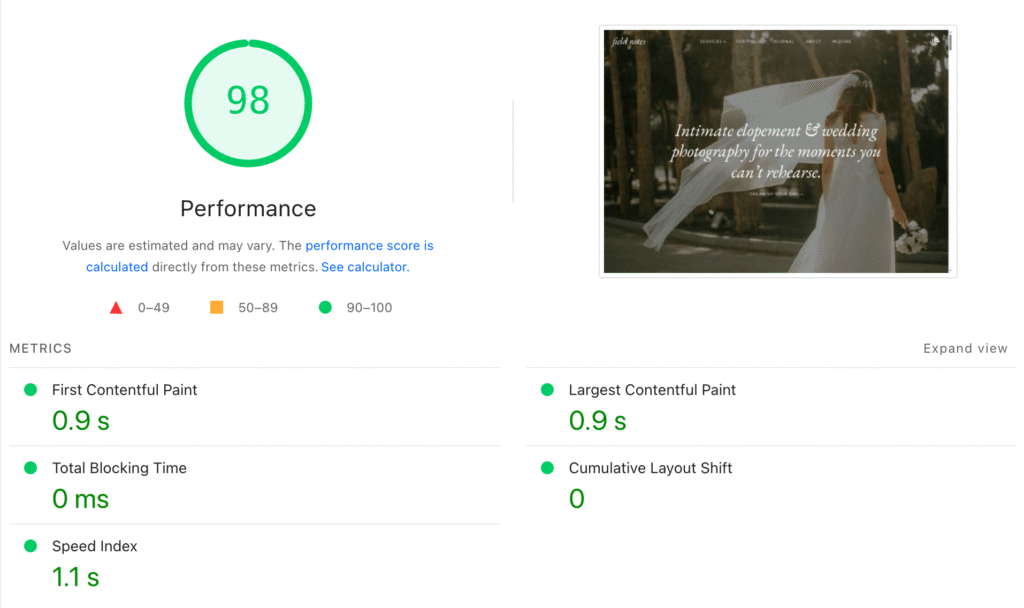Viewport: 1024px width, 608px height.
Task: Select PORTFOLIO in the preview menu
Action: click(x=751, y=41)
